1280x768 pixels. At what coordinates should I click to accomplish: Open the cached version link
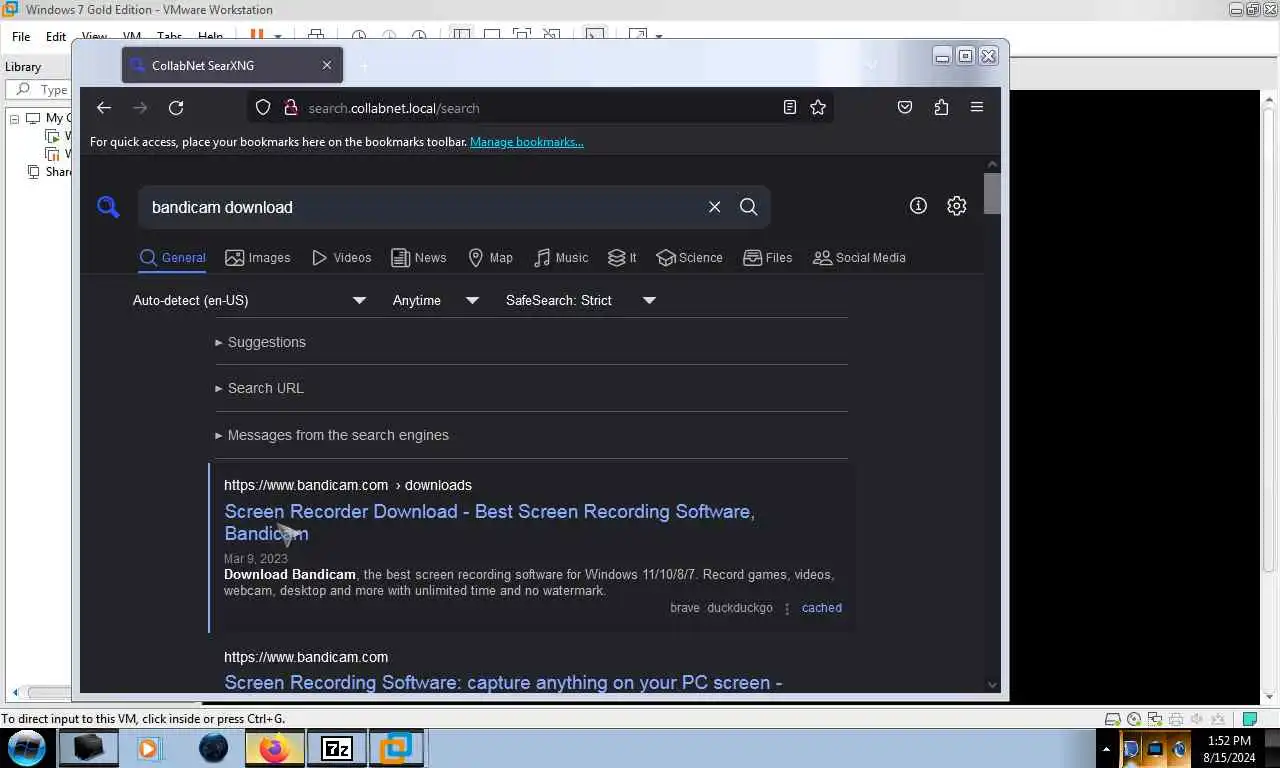(822, 608)
